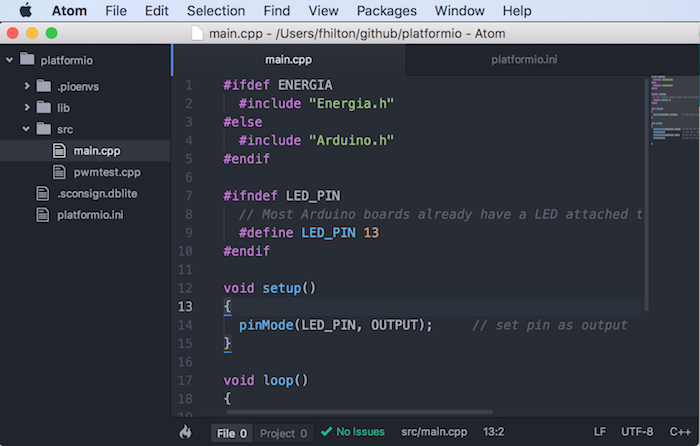This screenshot has height=446, width=700.
Task: Select main.cpp in the tree view
Action: point(97,151)
